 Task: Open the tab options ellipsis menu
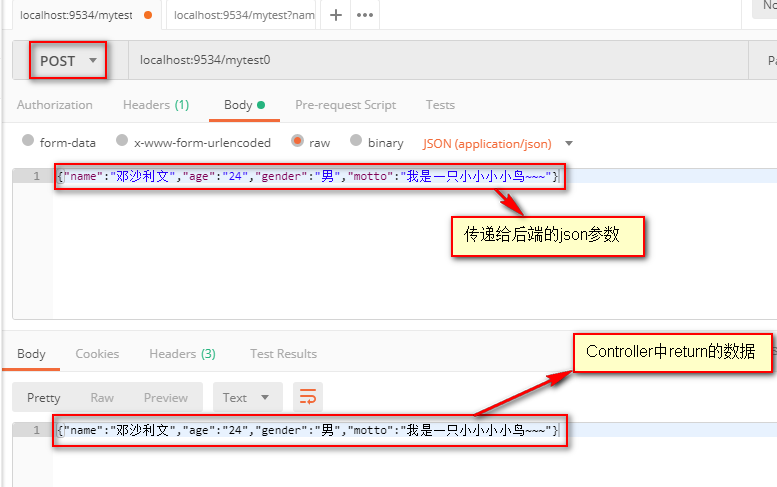365,15
